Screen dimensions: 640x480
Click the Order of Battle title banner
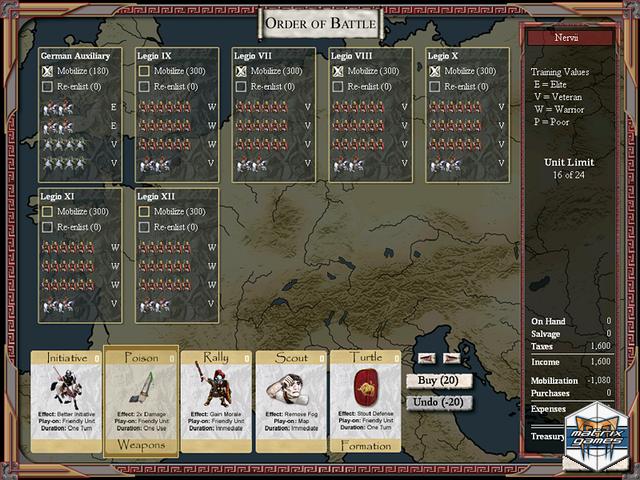[x=321, y=22]
